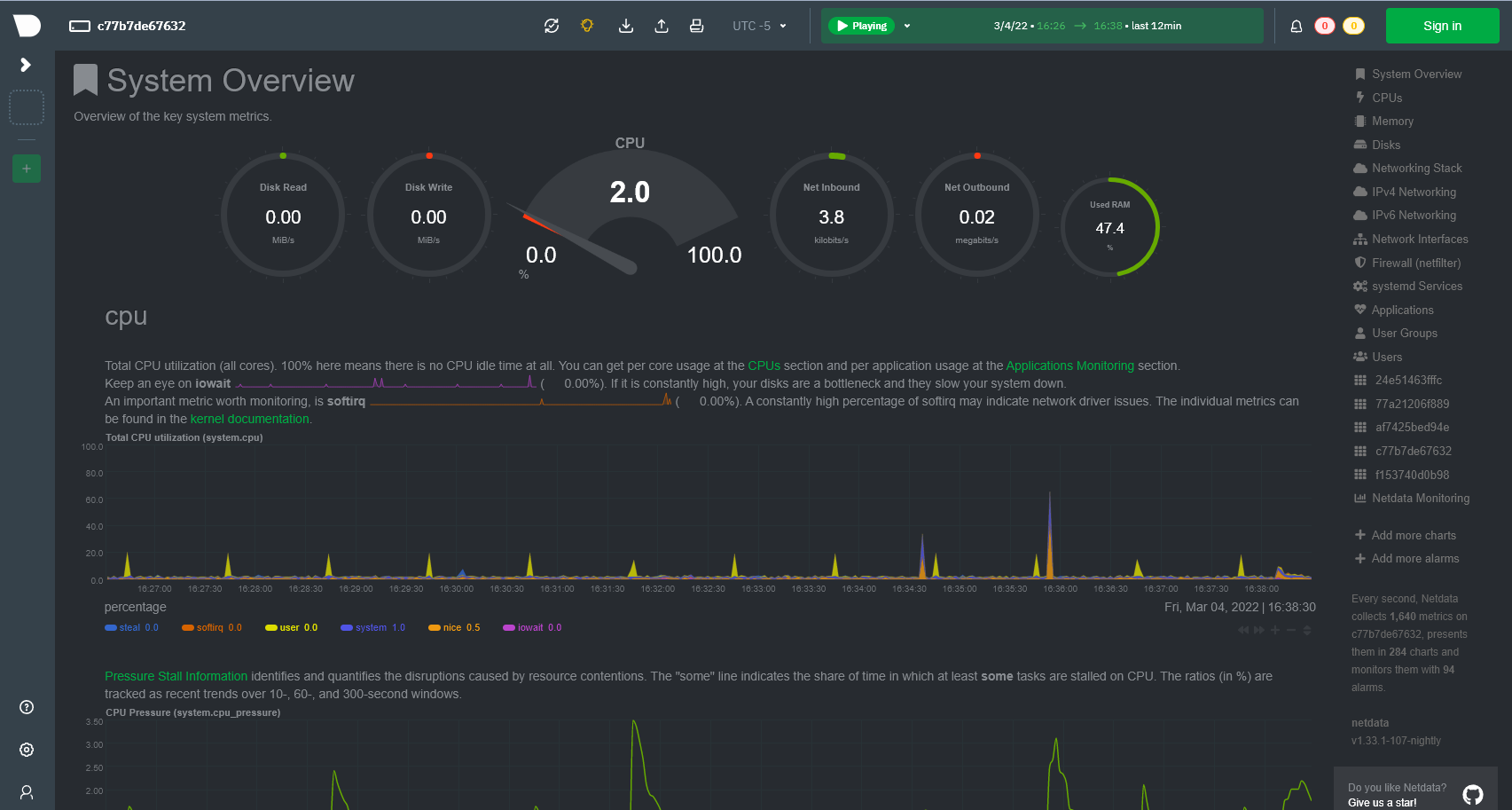1512x810 pixels.
Task: Click the node icon beside c77b7de67632 in the header
Action: pos(80,26)
